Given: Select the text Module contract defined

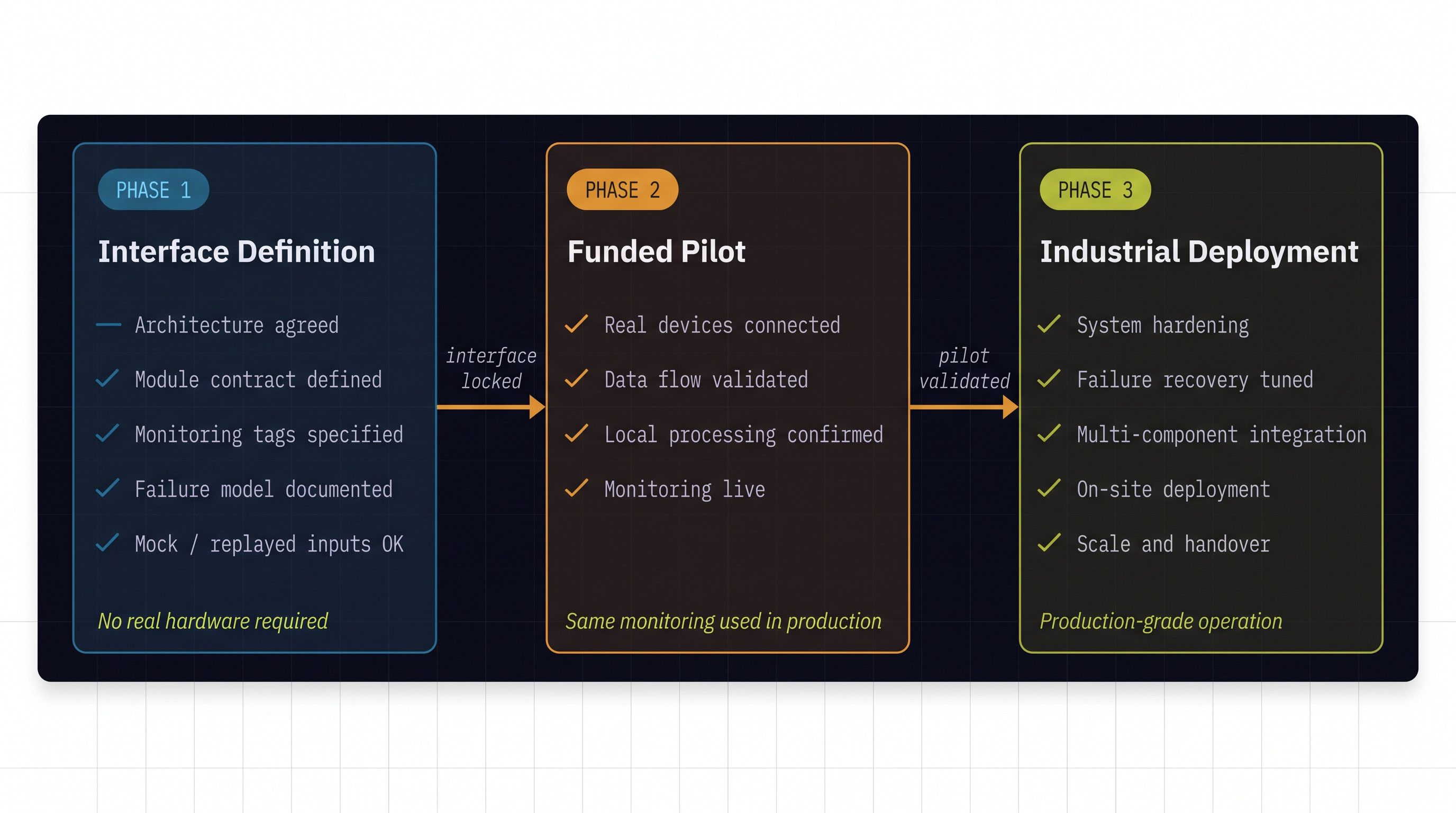Looking at the screenshot, I should [x=258, y=380].
